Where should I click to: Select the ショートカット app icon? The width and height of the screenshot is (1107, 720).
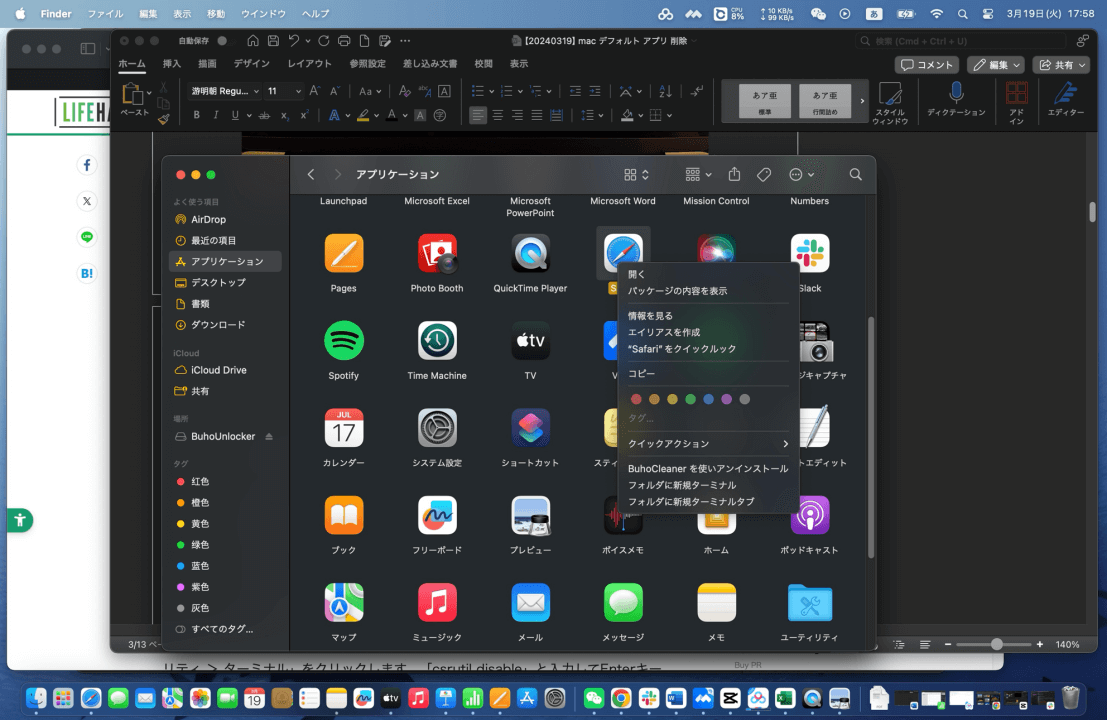click(530, 428)
